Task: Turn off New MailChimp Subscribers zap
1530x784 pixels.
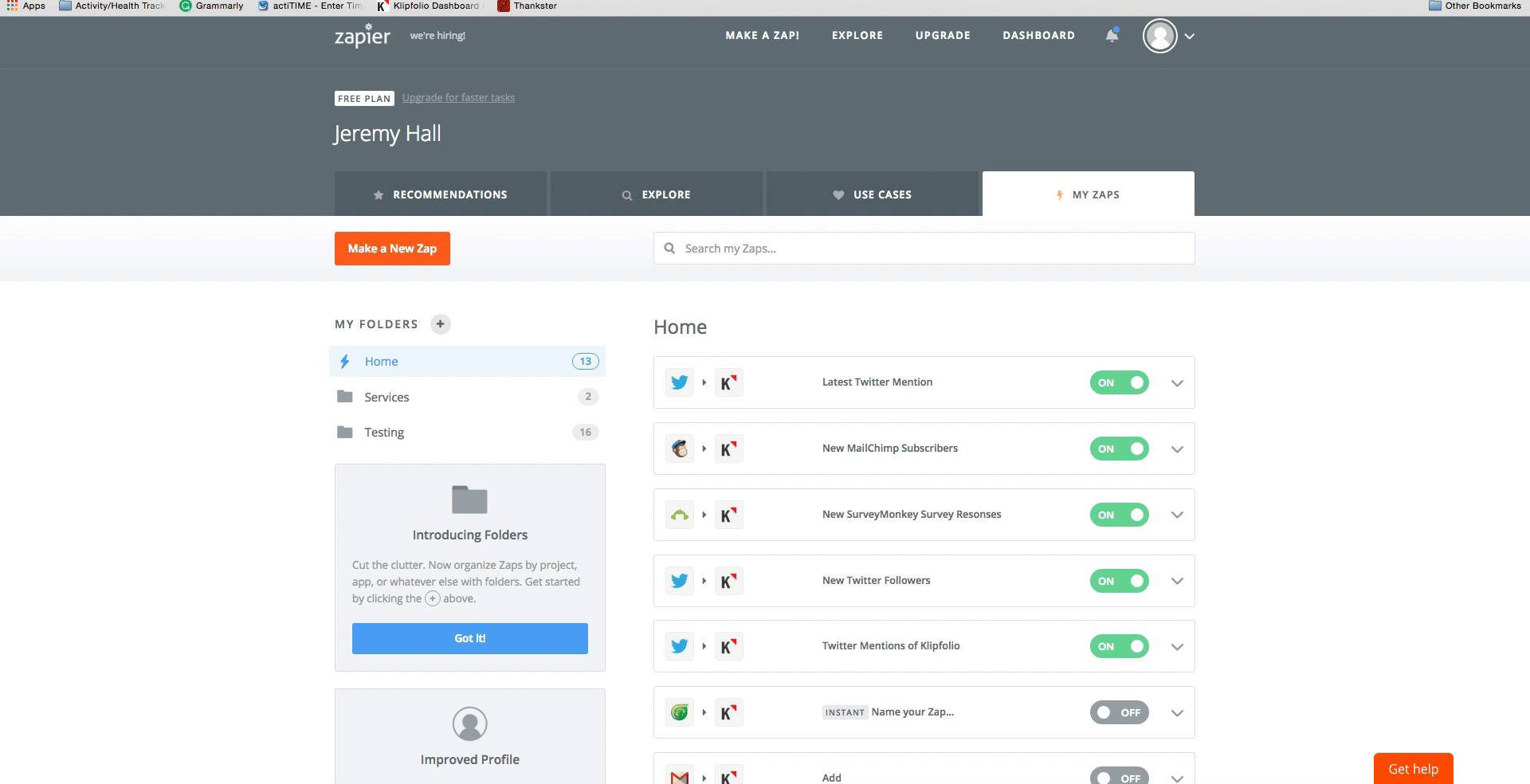Action: coord(1120,449)
